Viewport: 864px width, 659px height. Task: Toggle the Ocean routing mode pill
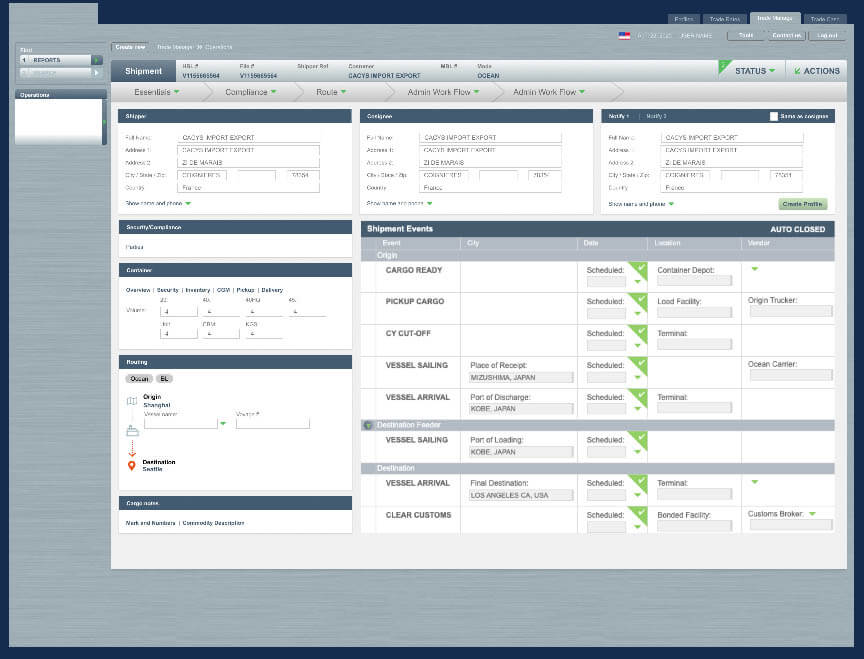138,379
